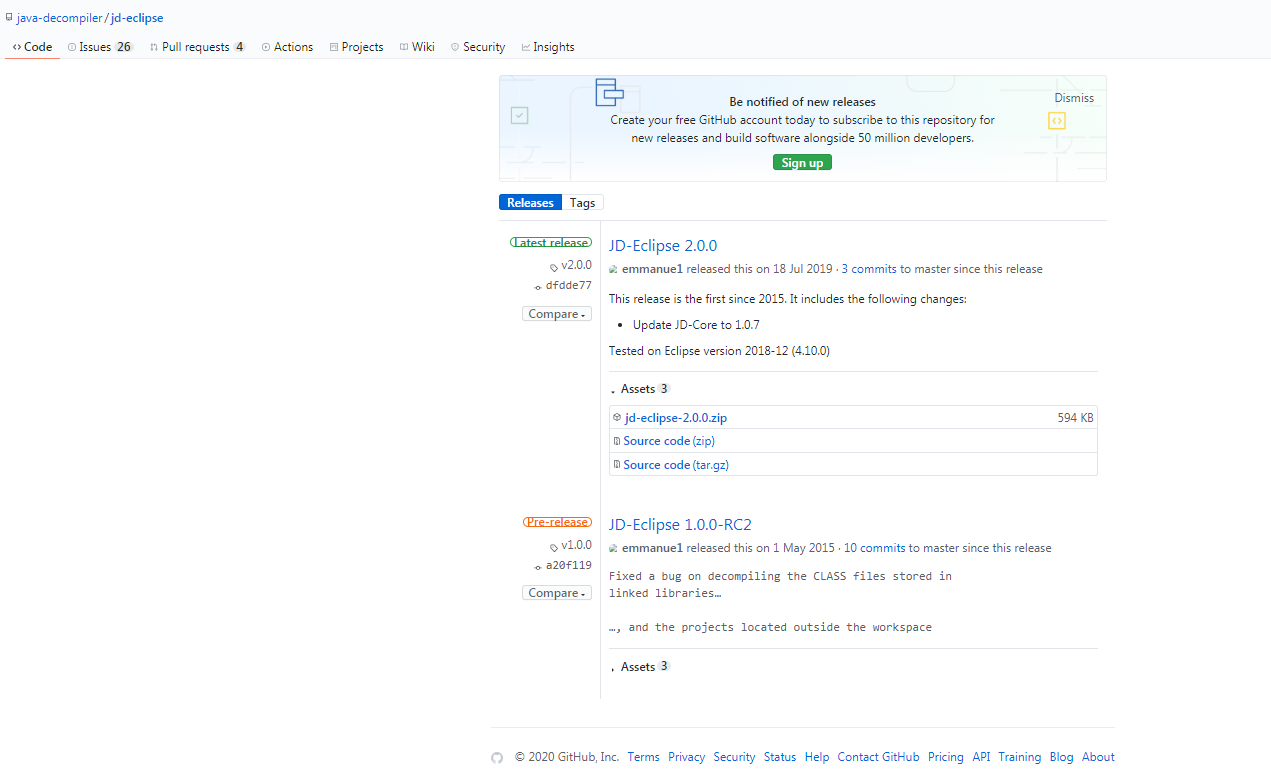Screen dimensions: 1271x769
Task: Switch to the Tags tab
Action: (x=582, y=202)
